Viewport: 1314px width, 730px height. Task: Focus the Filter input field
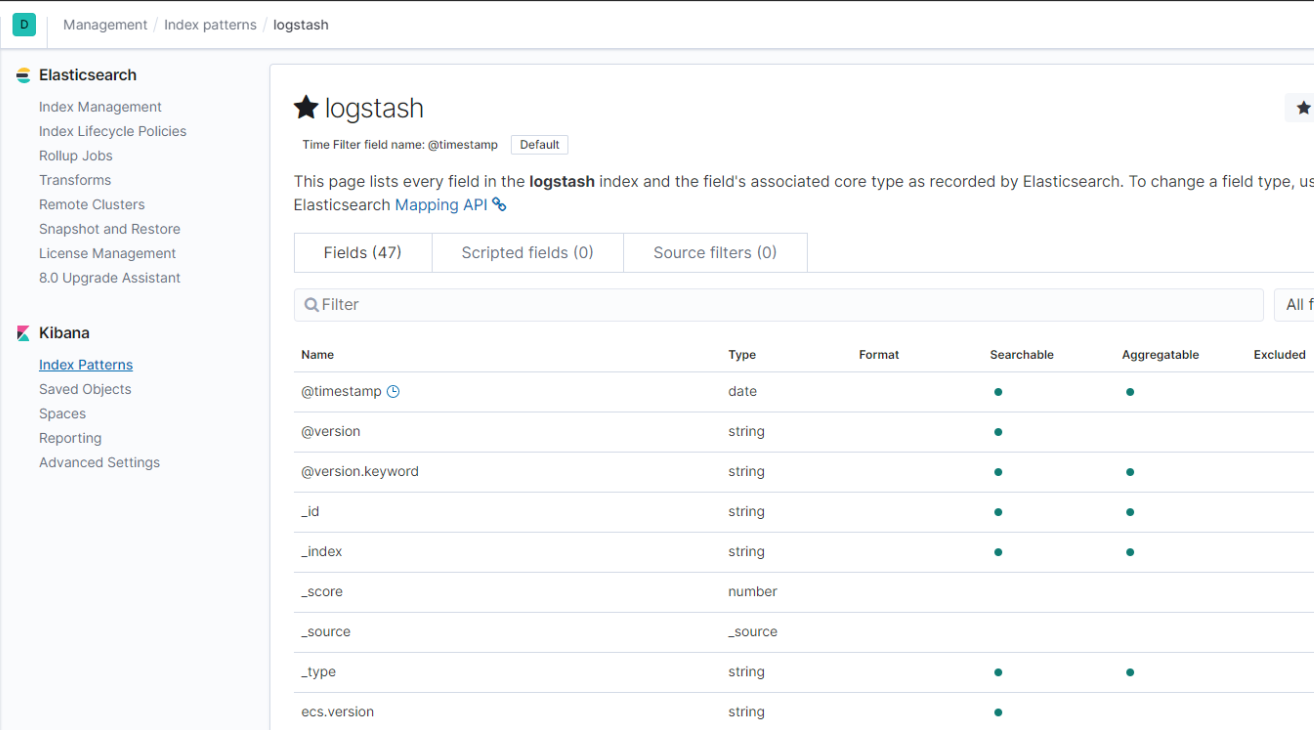coord(779,305)
